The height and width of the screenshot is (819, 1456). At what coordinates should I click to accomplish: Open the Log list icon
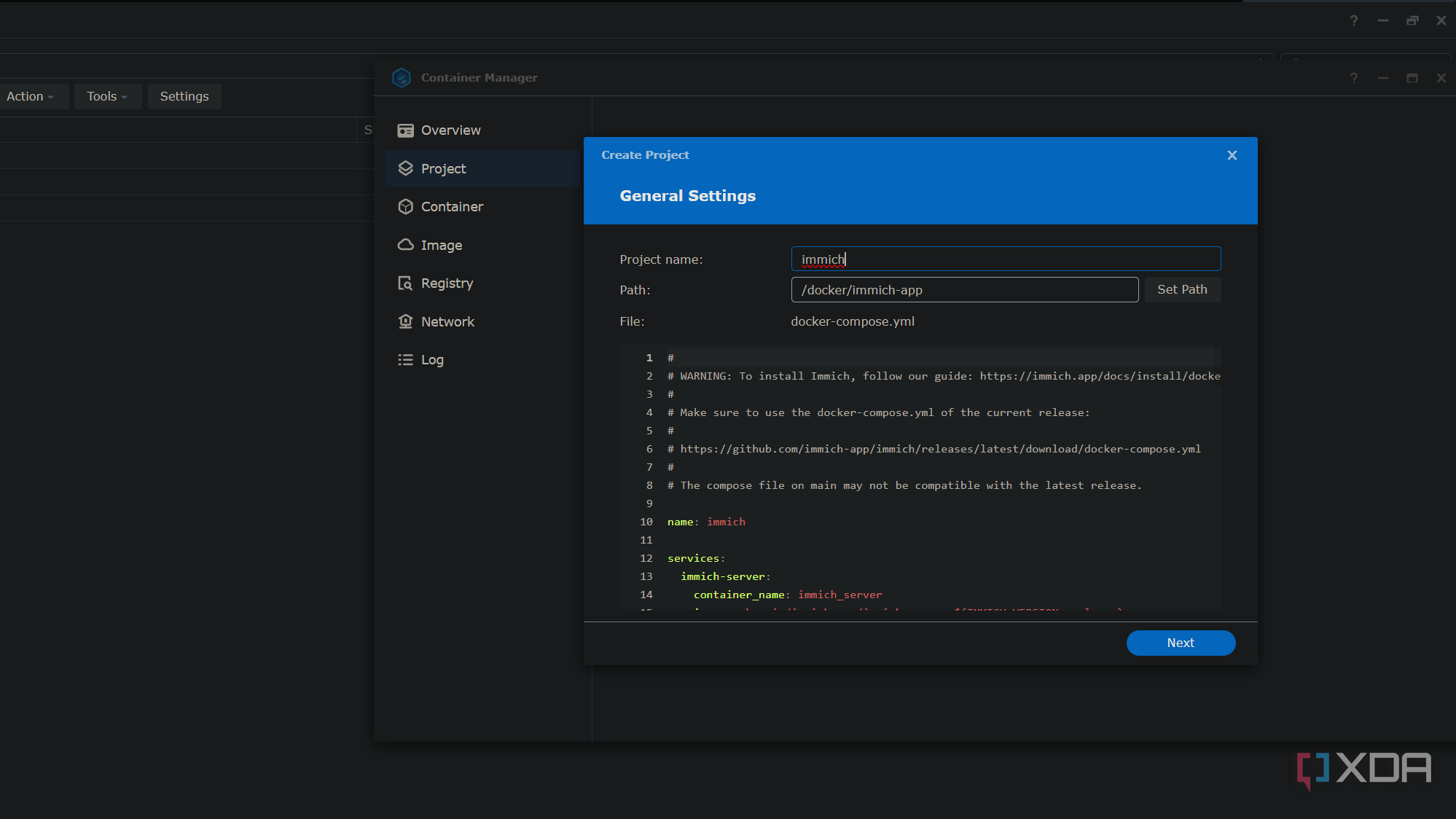[x=405, y=360]
